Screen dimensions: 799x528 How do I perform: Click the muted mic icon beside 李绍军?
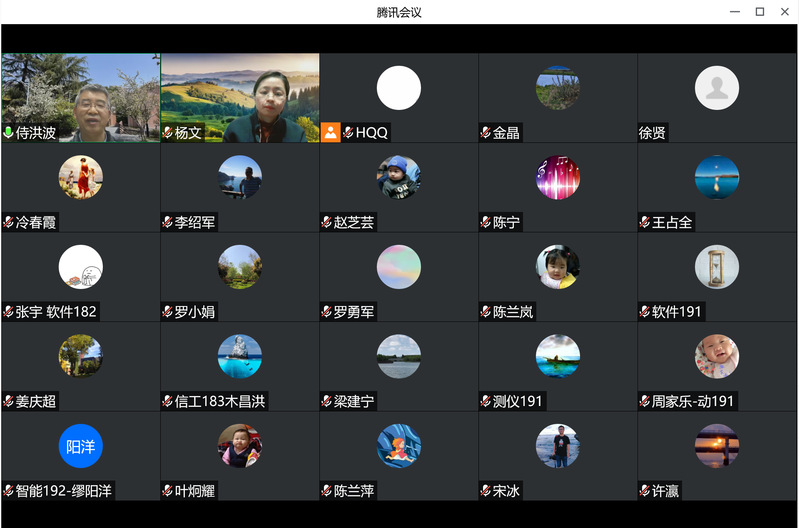pyautogui.click(x=168, y=222)
